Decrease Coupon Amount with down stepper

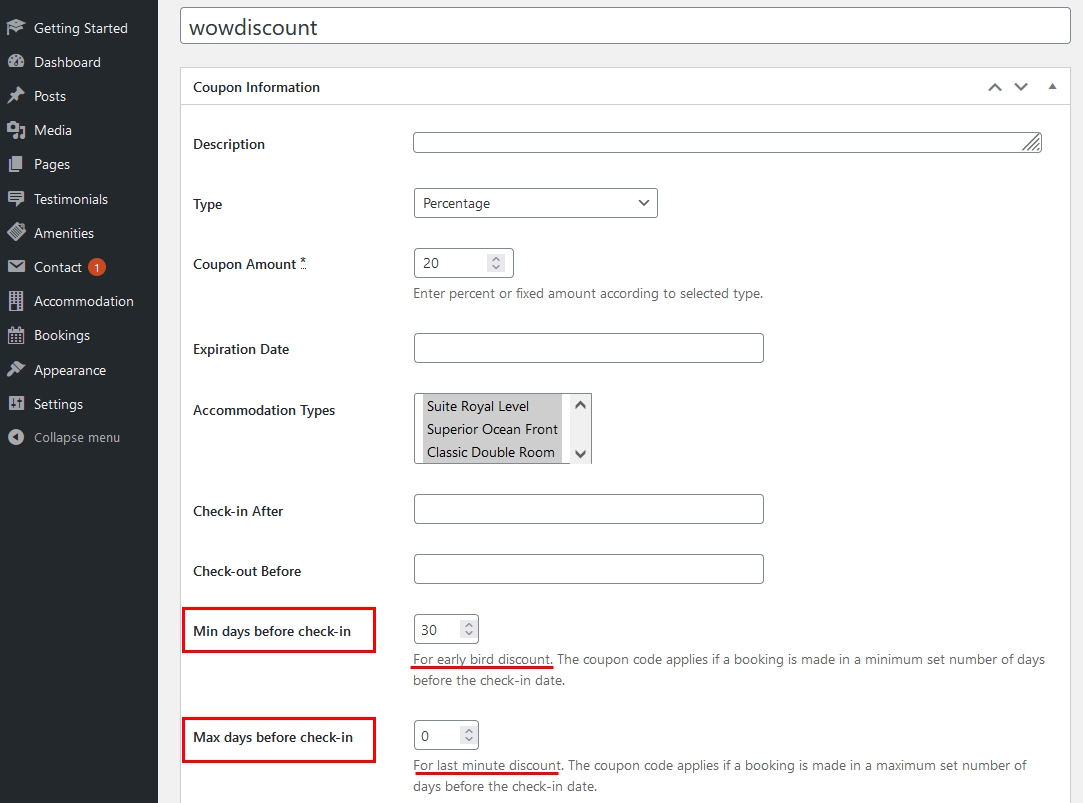(496, 268)
